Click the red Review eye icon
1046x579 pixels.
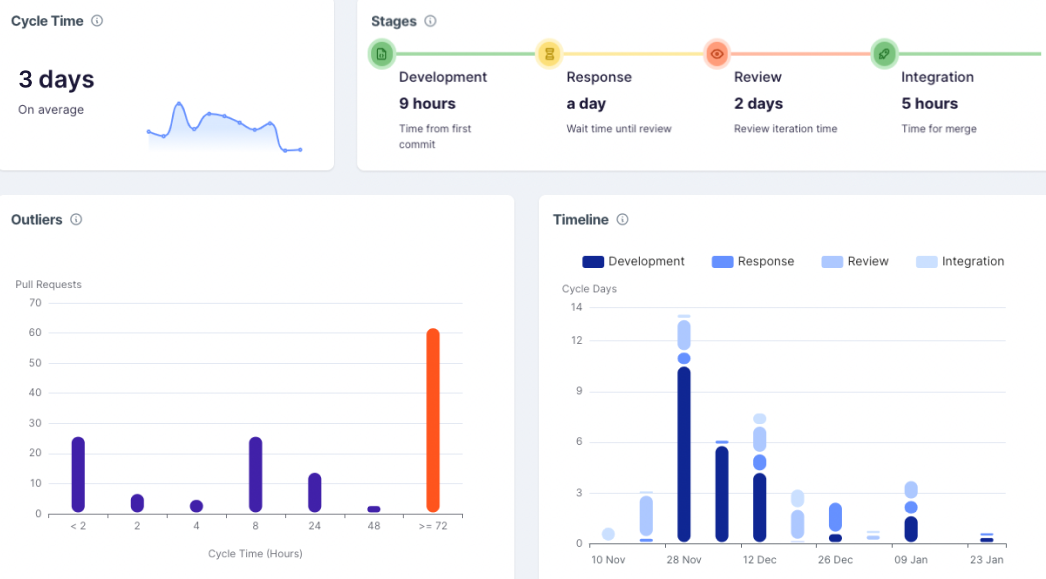coord(717,54)
